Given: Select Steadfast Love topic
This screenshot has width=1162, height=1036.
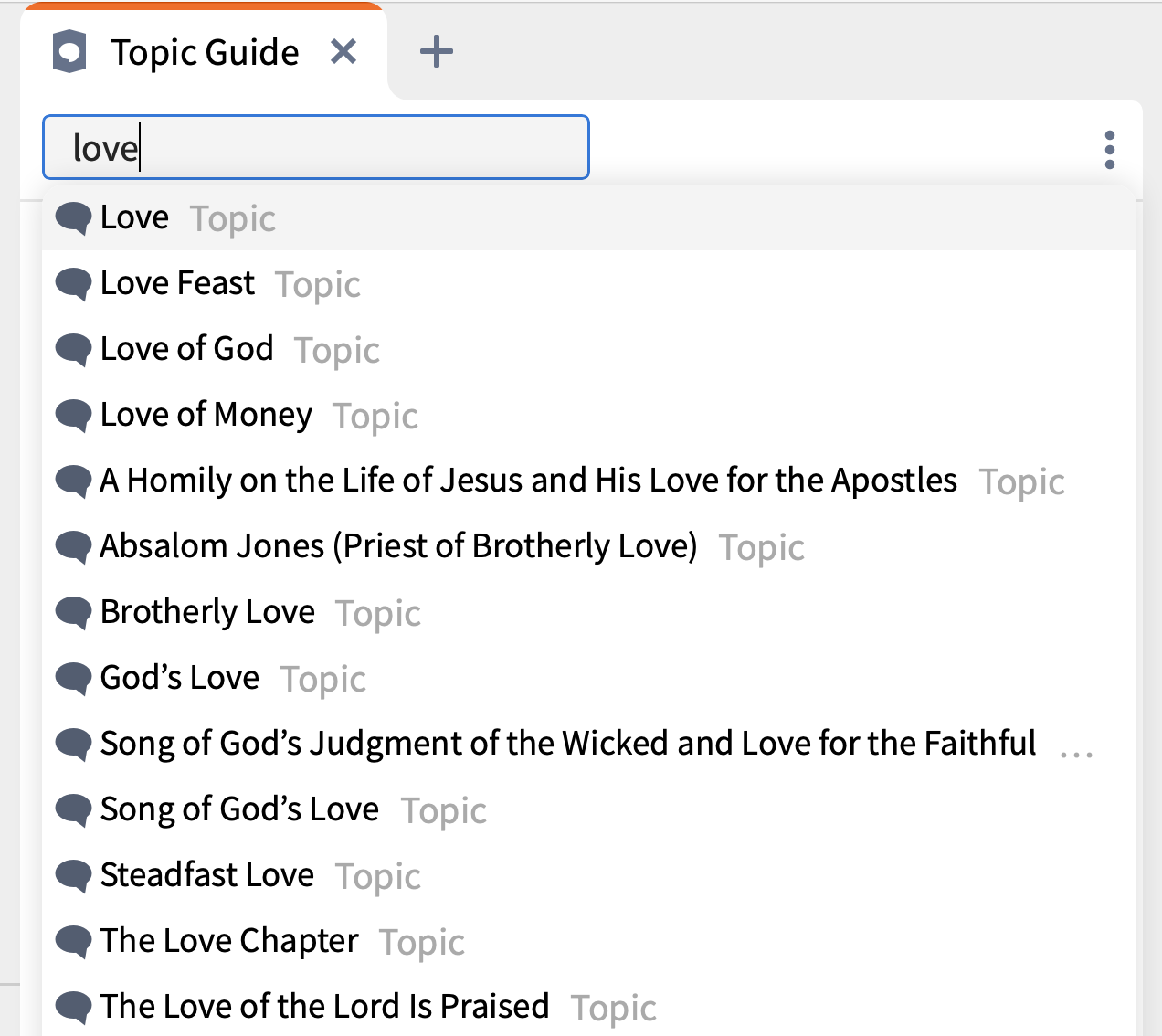Looking at the screenshot, I should pos(207,876).
